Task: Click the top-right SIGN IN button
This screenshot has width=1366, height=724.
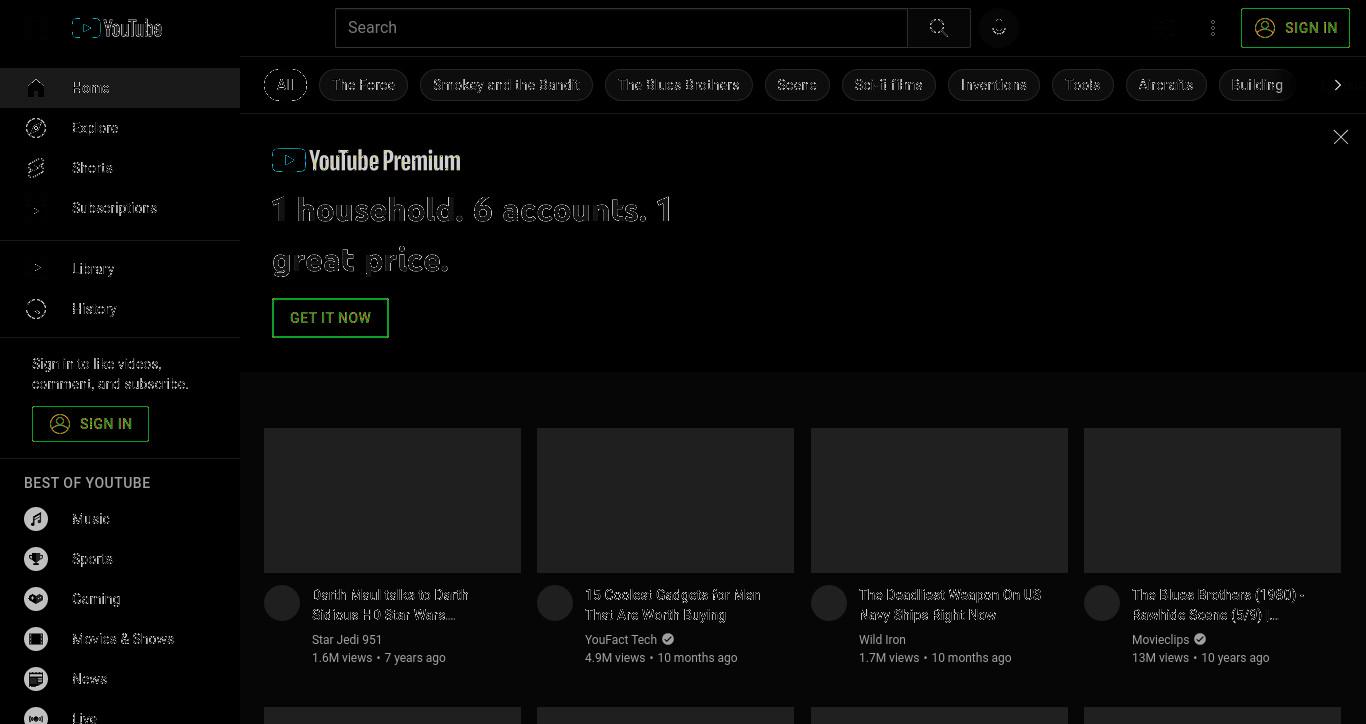Action: tap(1295, 28)
